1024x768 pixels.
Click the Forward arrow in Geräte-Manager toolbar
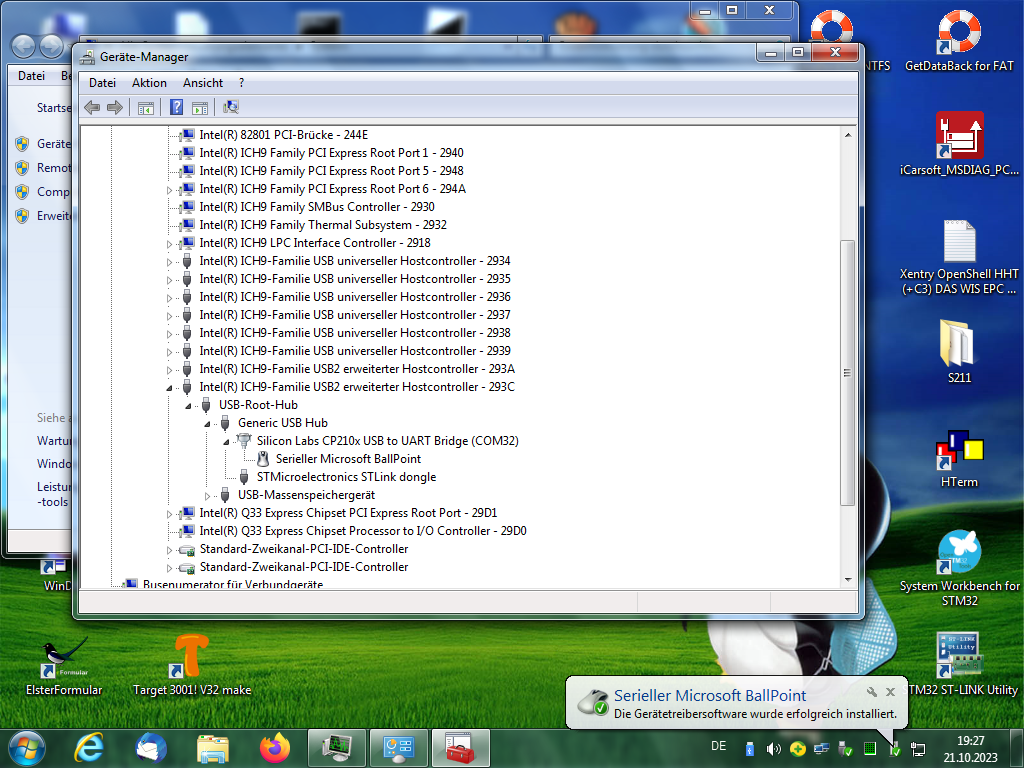(115, 108)
